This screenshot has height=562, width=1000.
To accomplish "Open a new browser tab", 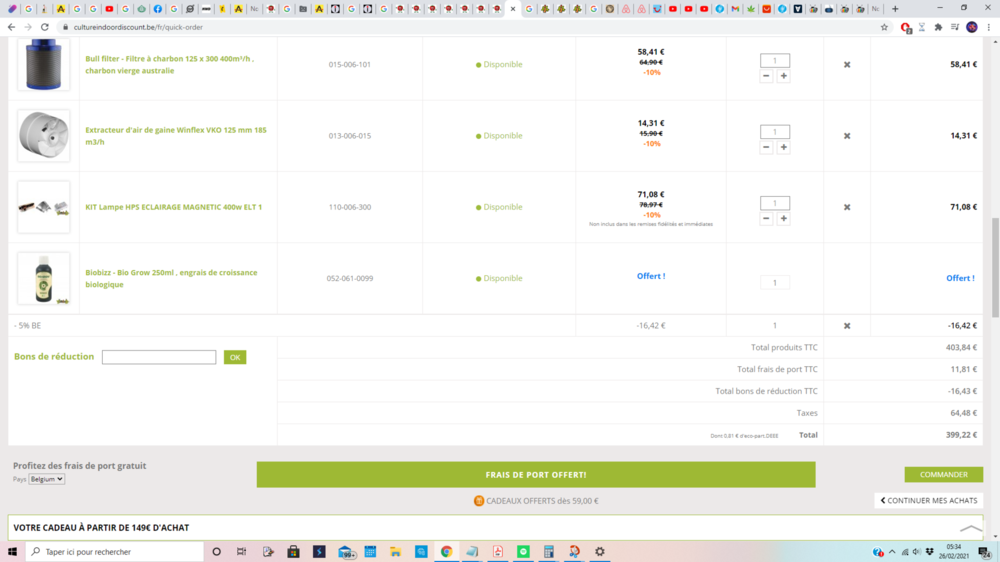I will click(895, 9).
